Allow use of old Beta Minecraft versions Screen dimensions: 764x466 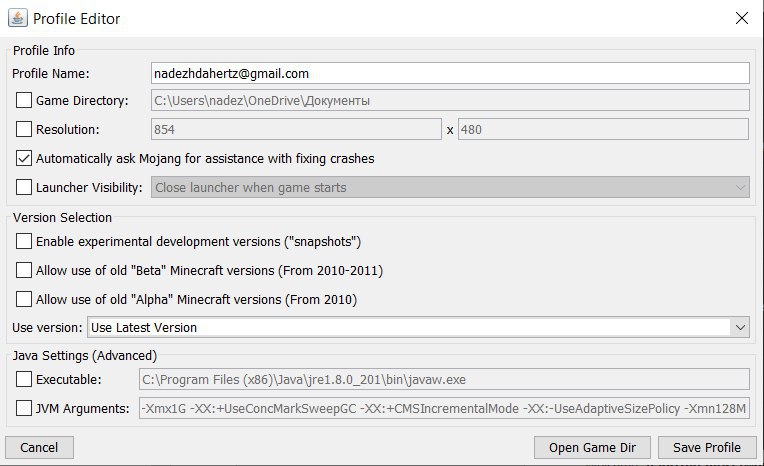24,270
